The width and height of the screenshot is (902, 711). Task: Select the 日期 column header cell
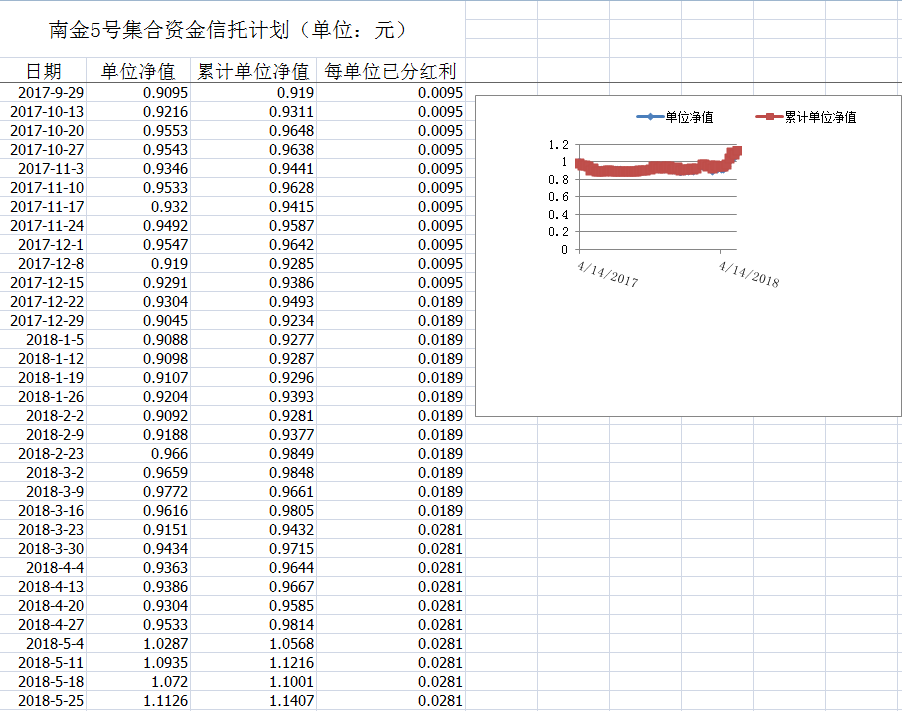pyautogui.click(x=43, y=71)
